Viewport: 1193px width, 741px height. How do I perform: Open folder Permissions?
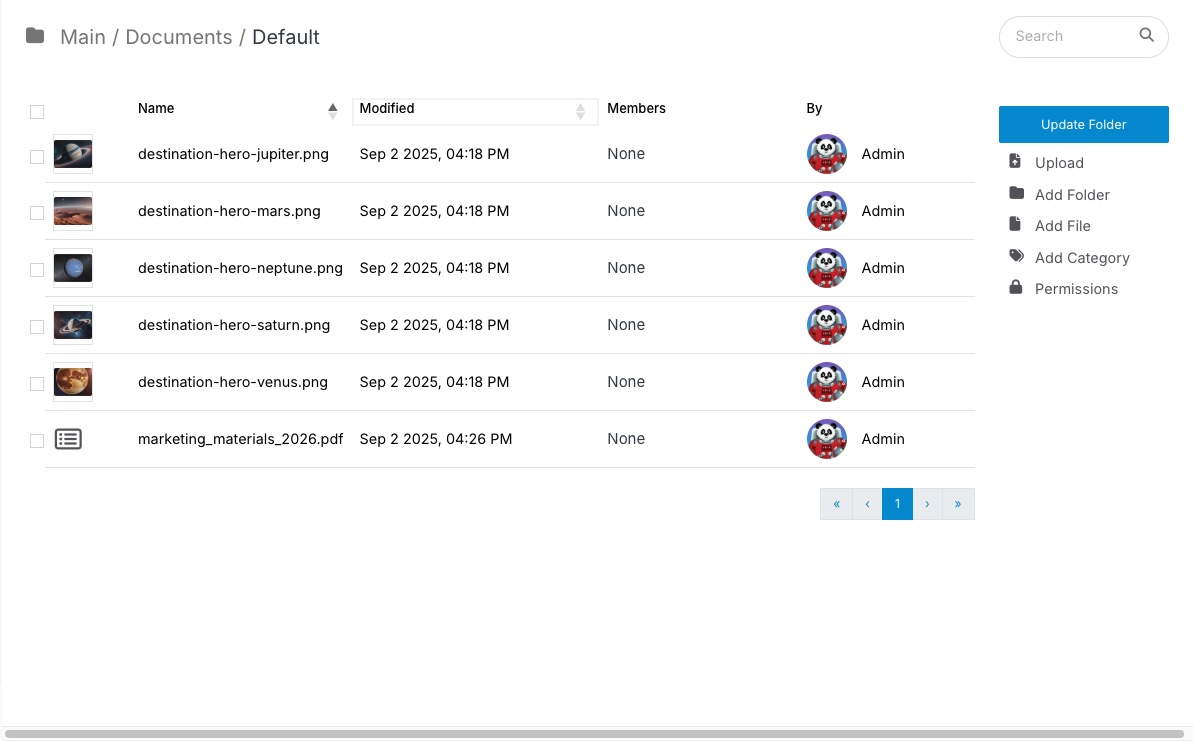(1076, 289)
